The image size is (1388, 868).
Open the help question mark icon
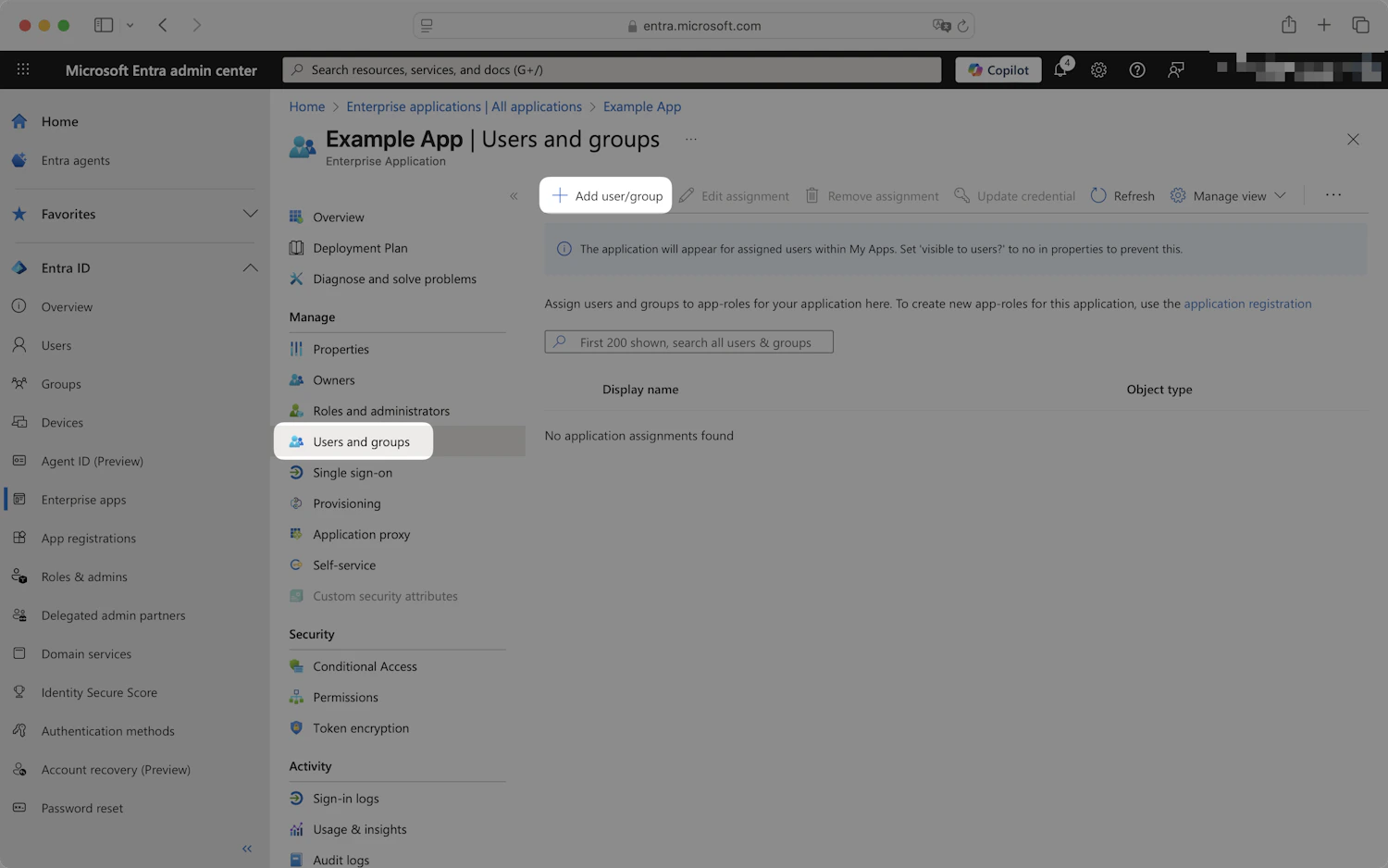pos(1137,69)
